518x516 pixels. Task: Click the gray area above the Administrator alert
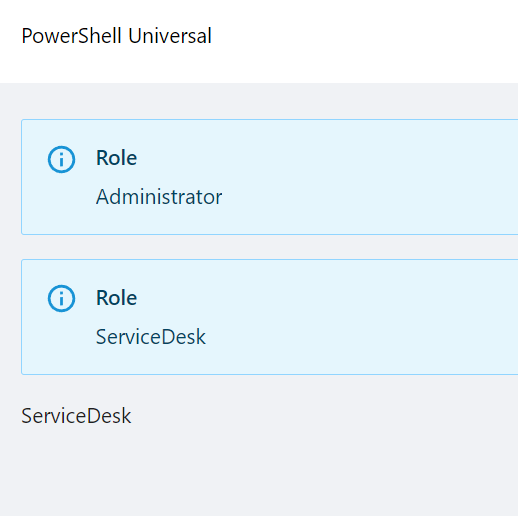click(259, 101)
